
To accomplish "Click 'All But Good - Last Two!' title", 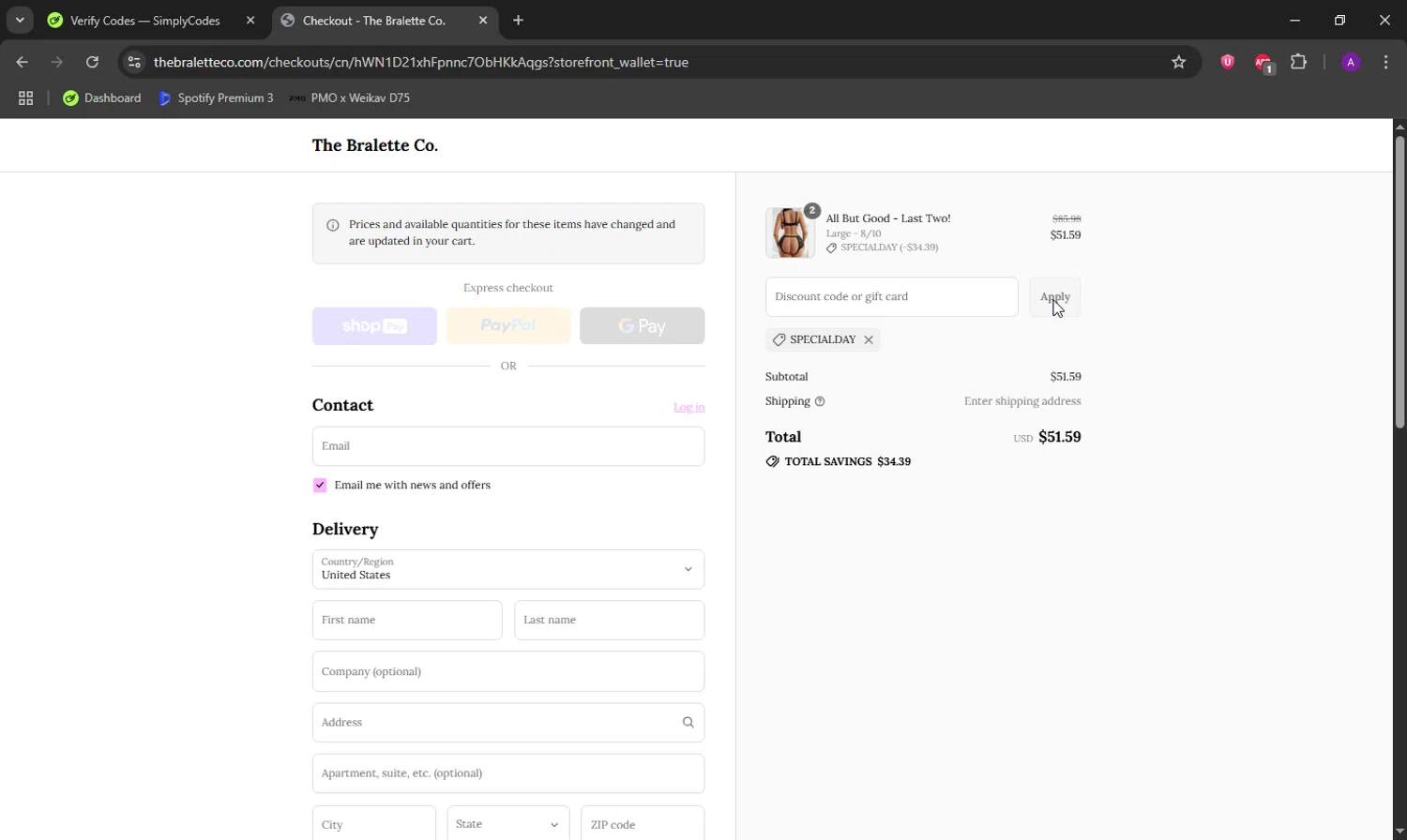I will [x=888, y=218].
